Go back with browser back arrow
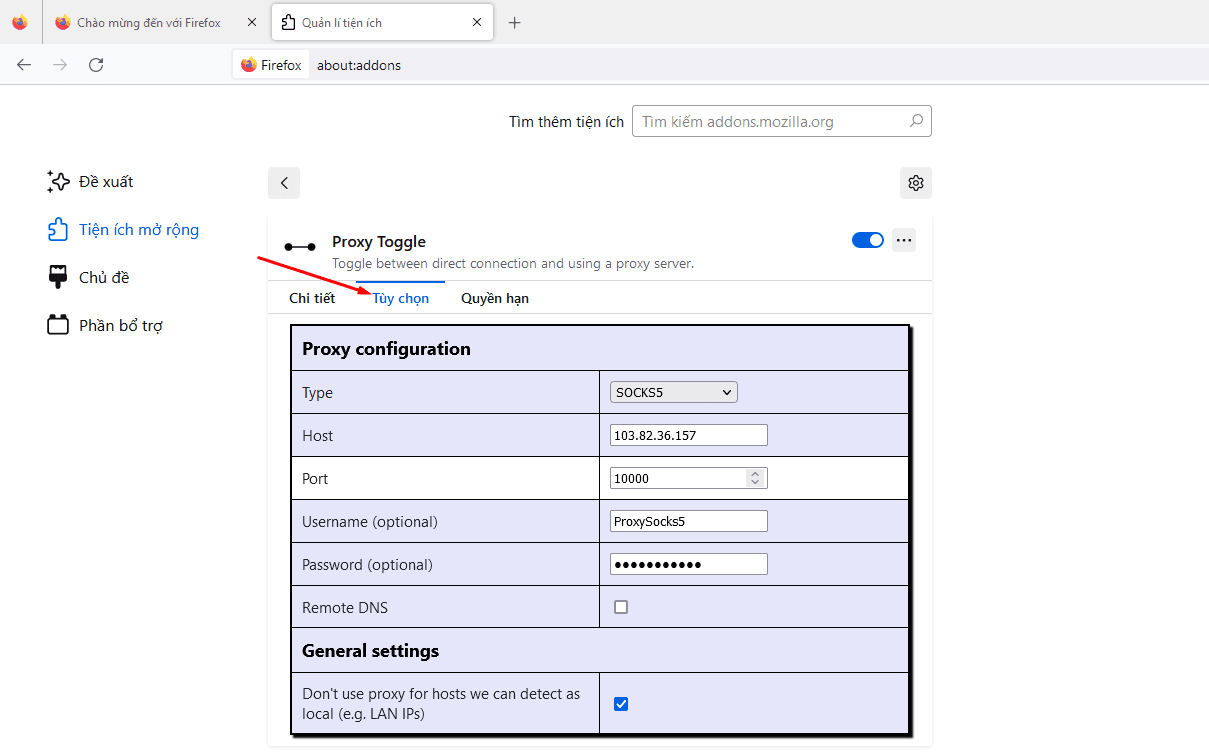 tap(24, 65)
